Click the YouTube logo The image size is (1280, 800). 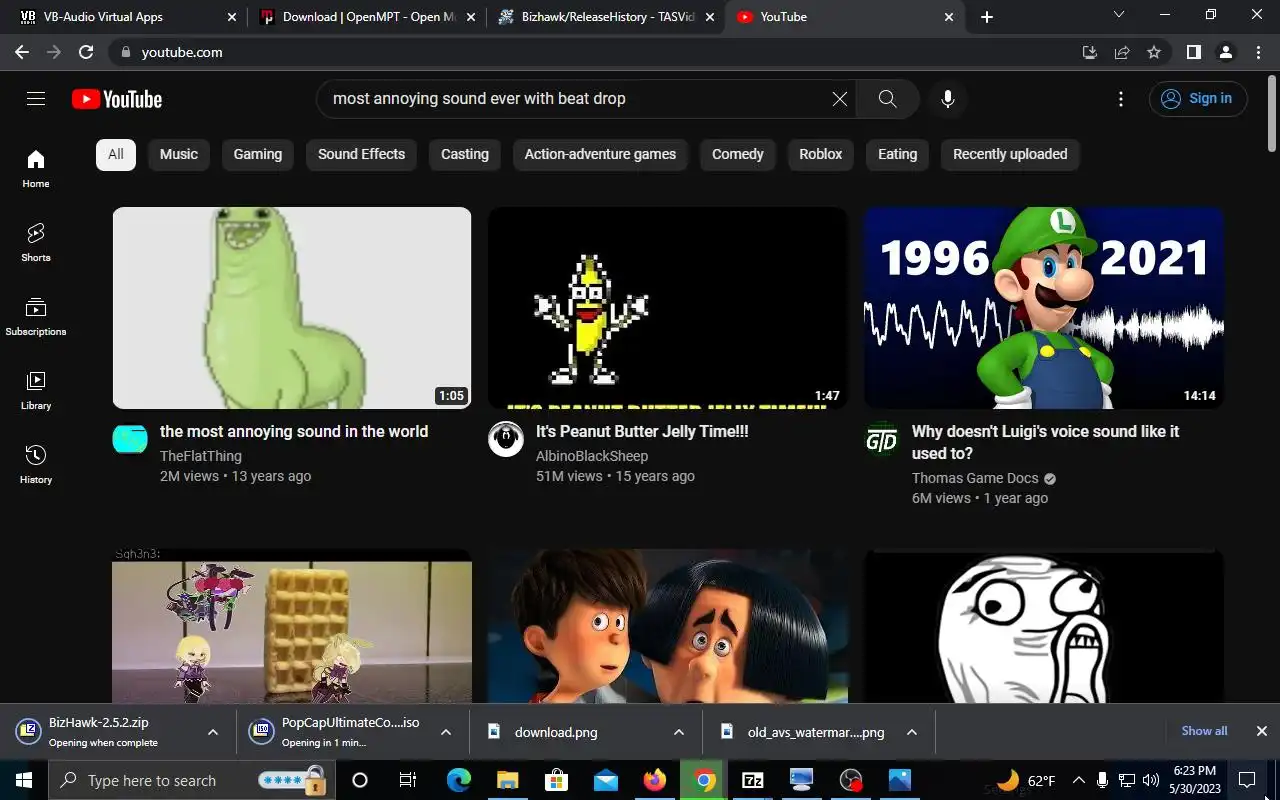pyautogui.click(x=117, y=99)
